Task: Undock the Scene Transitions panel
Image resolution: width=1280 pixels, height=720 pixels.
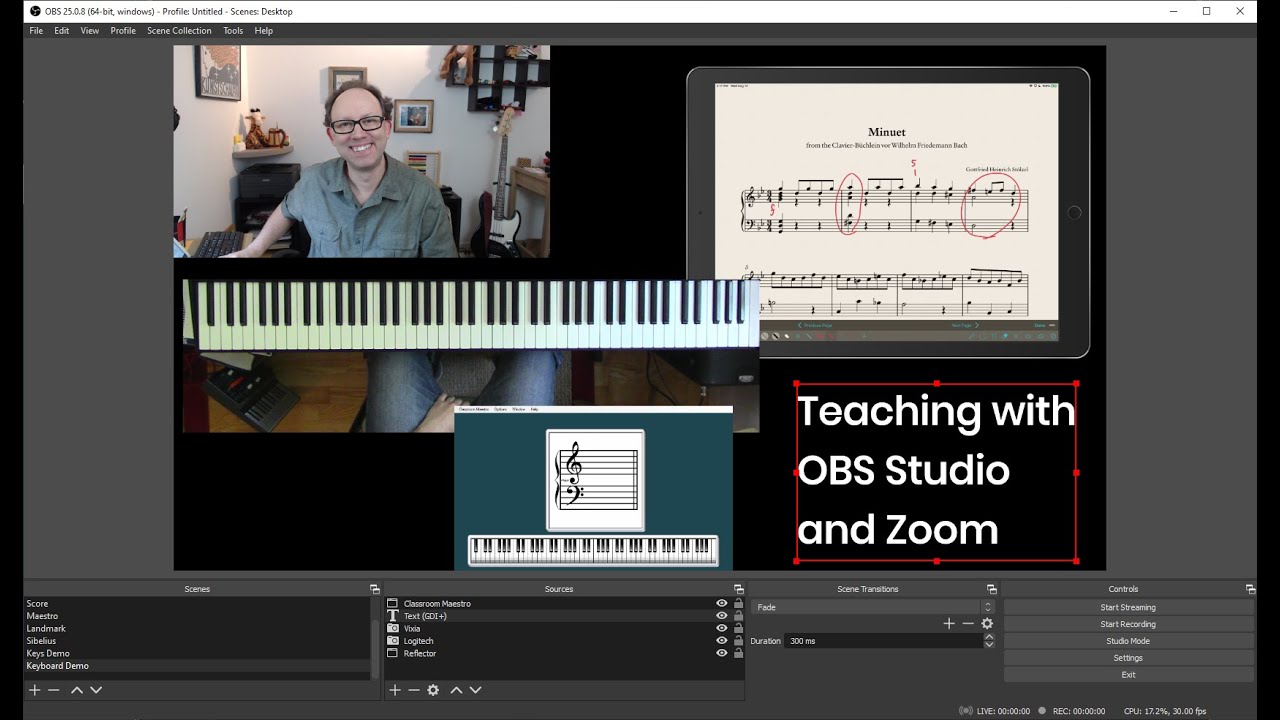Action: [992, 589]
